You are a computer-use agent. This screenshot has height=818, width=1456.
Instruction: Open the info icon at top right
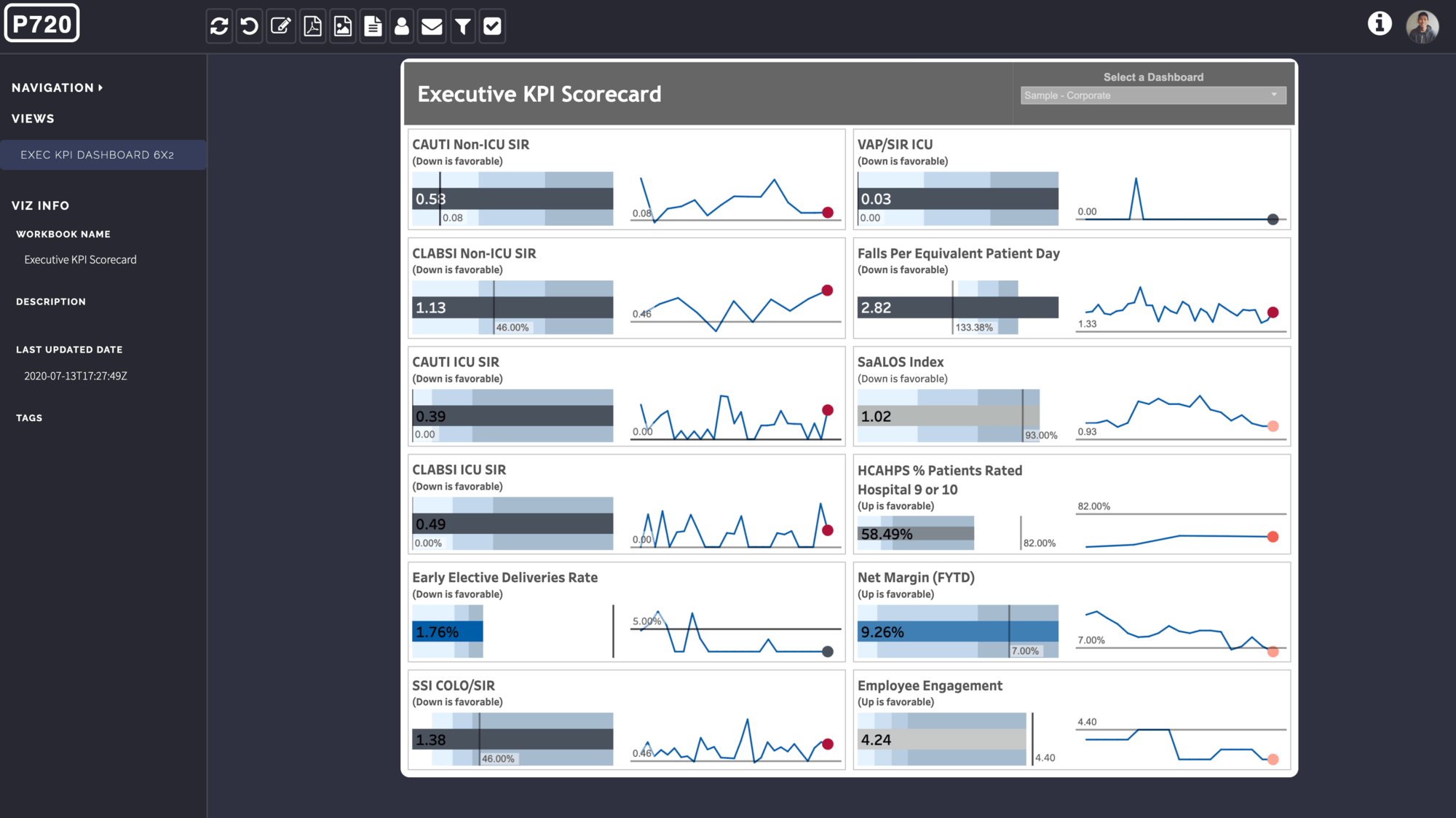click(x=1379, y=23)
